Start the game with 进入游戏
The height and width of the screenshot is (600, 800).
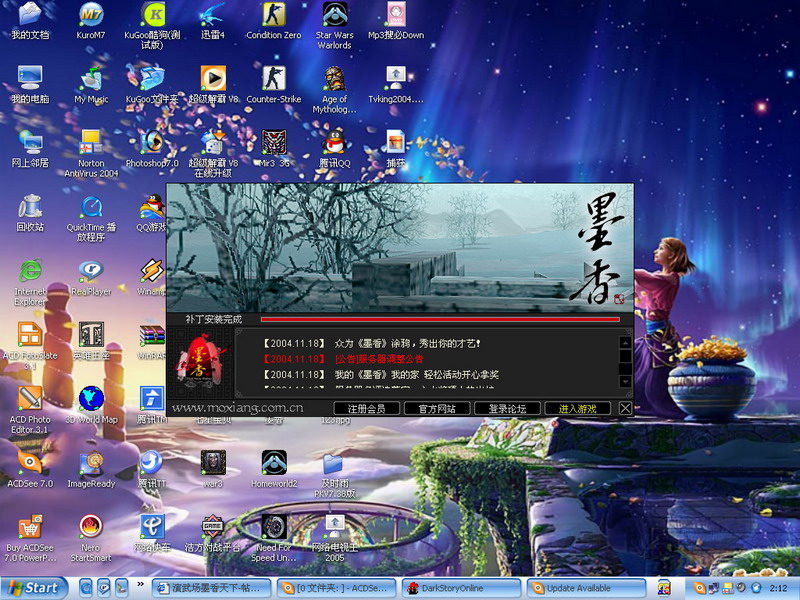(x=578, y=409)
